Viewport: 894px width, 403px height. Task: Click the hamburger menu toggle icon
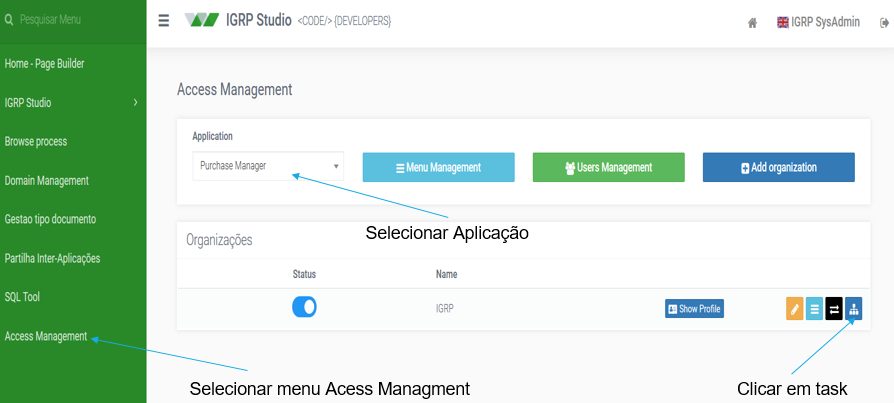point(164,21)
